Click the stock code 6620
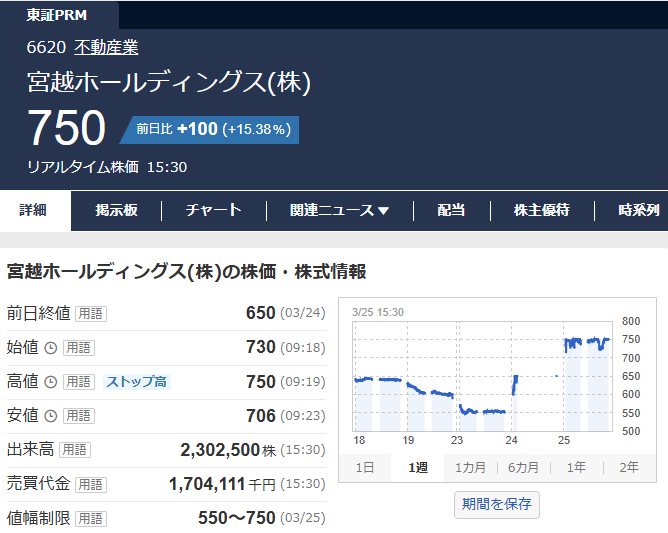This screenshot has width=668, height=533. click(46, 47)
